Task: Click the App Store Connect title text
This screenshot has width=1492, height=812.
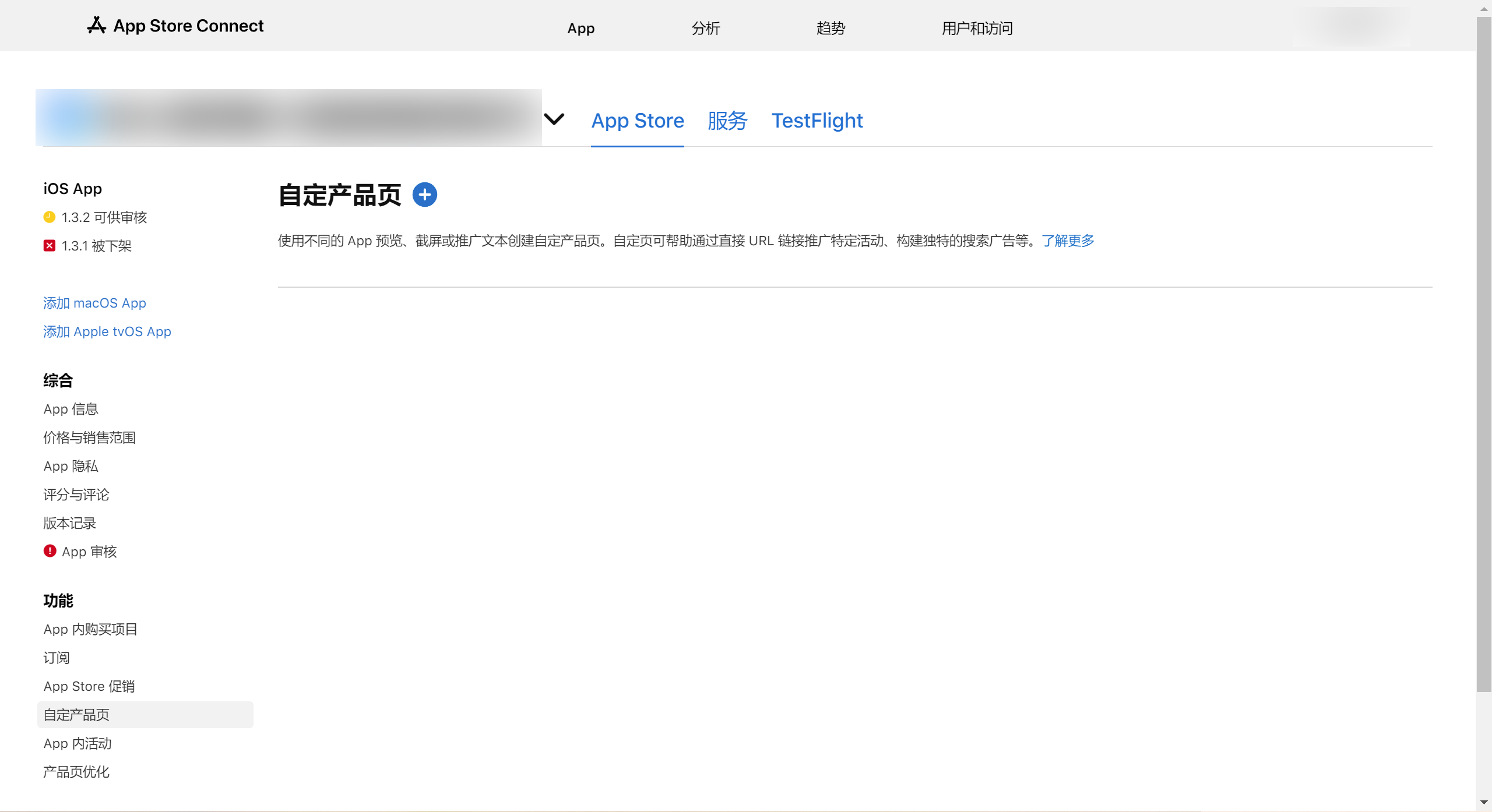Action: (188, 26)
